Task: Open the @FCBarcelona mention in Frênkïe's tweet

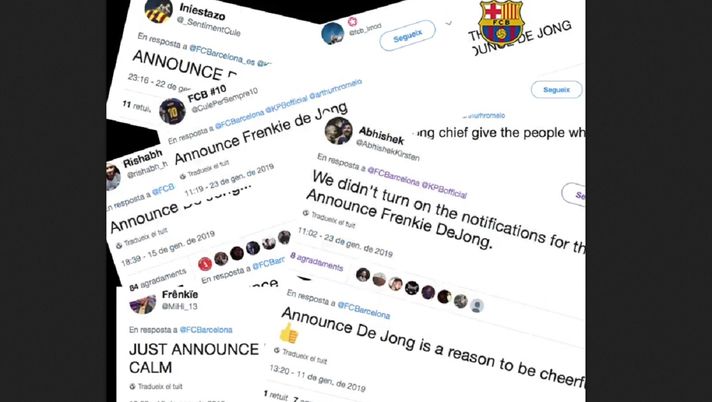Action: tap(206, 330)
